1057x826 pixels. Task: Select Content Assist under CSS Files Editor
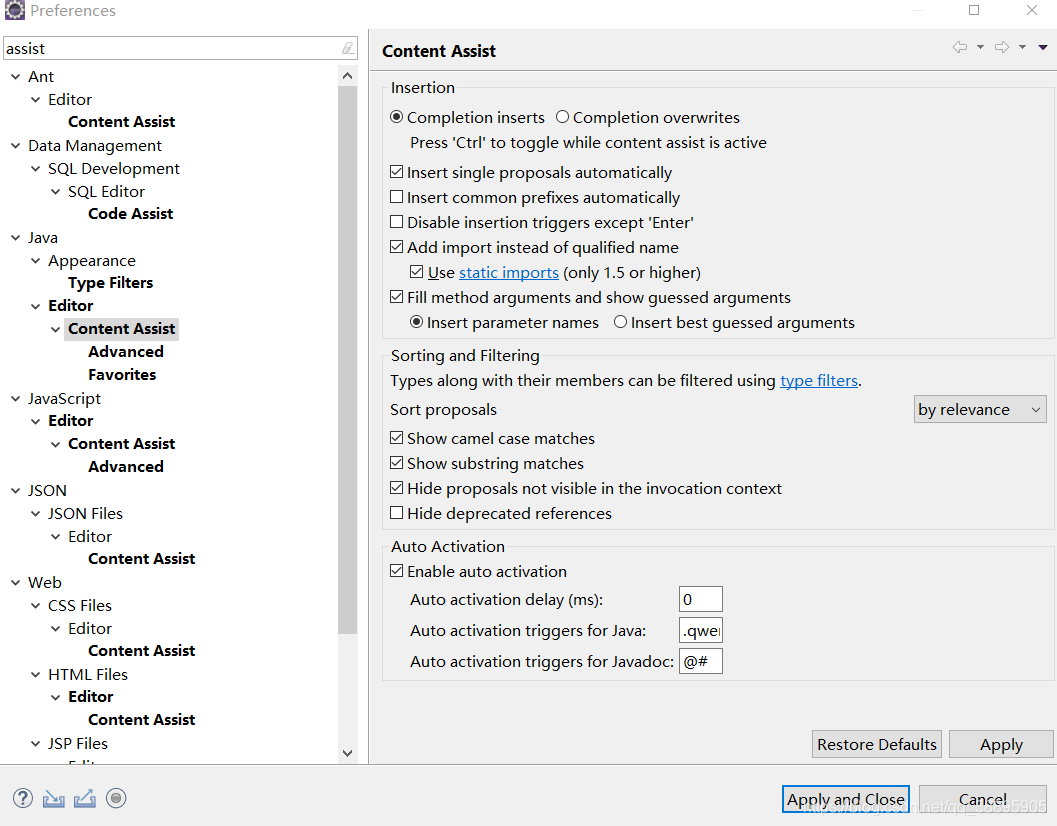coord(142,651)
